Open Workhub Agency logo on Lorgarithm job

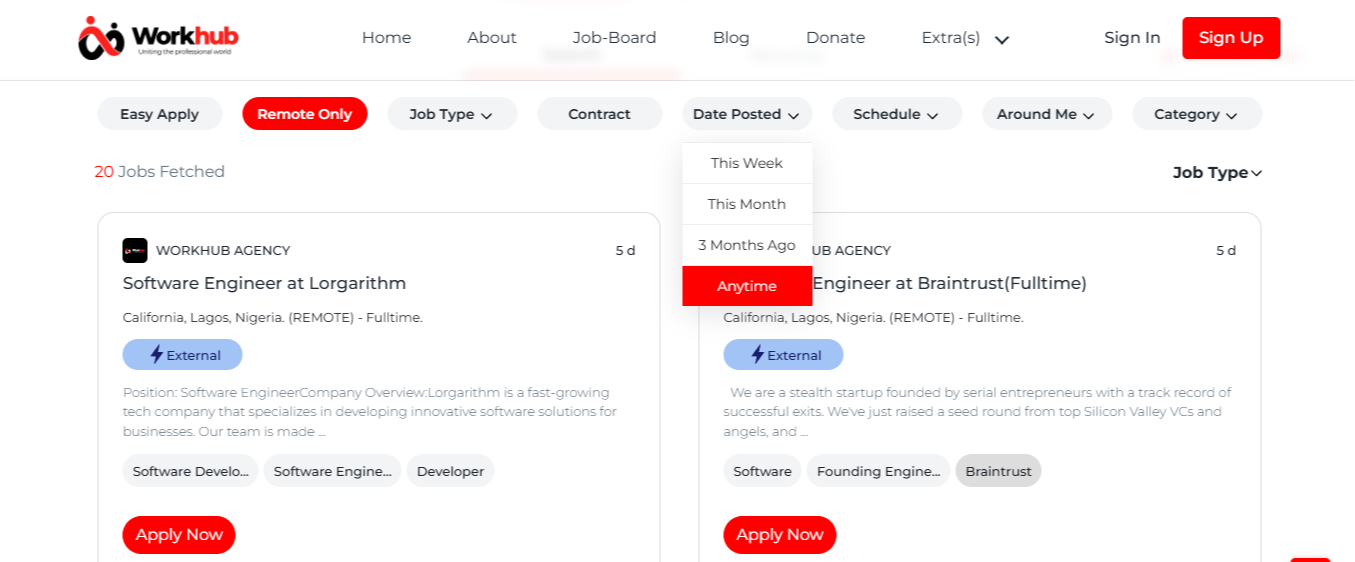coord(135,250)
